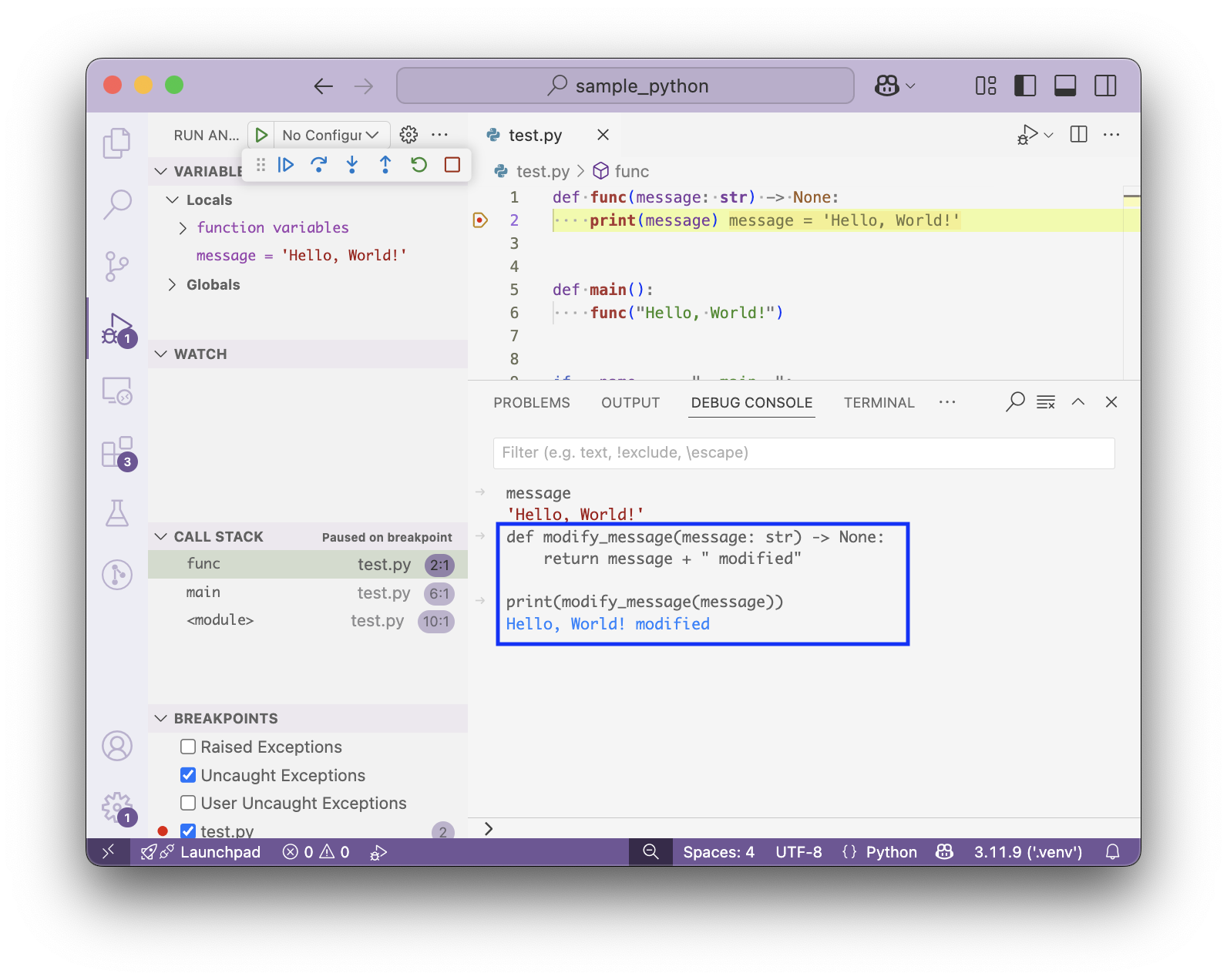Screen dimensions: 1227x980
Task: Open the Explorer view in activity bar
Action: tap(117, 143)
